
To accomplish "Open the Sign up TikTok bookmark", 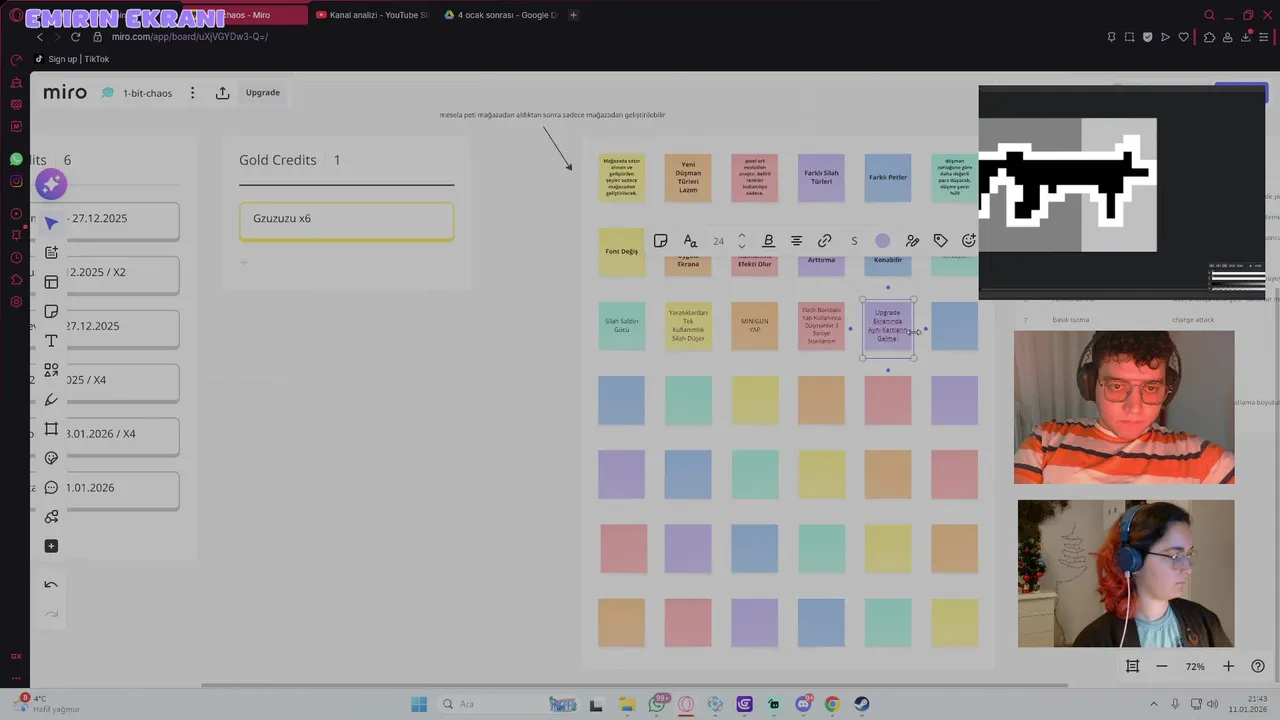I will tap(72, 59).
